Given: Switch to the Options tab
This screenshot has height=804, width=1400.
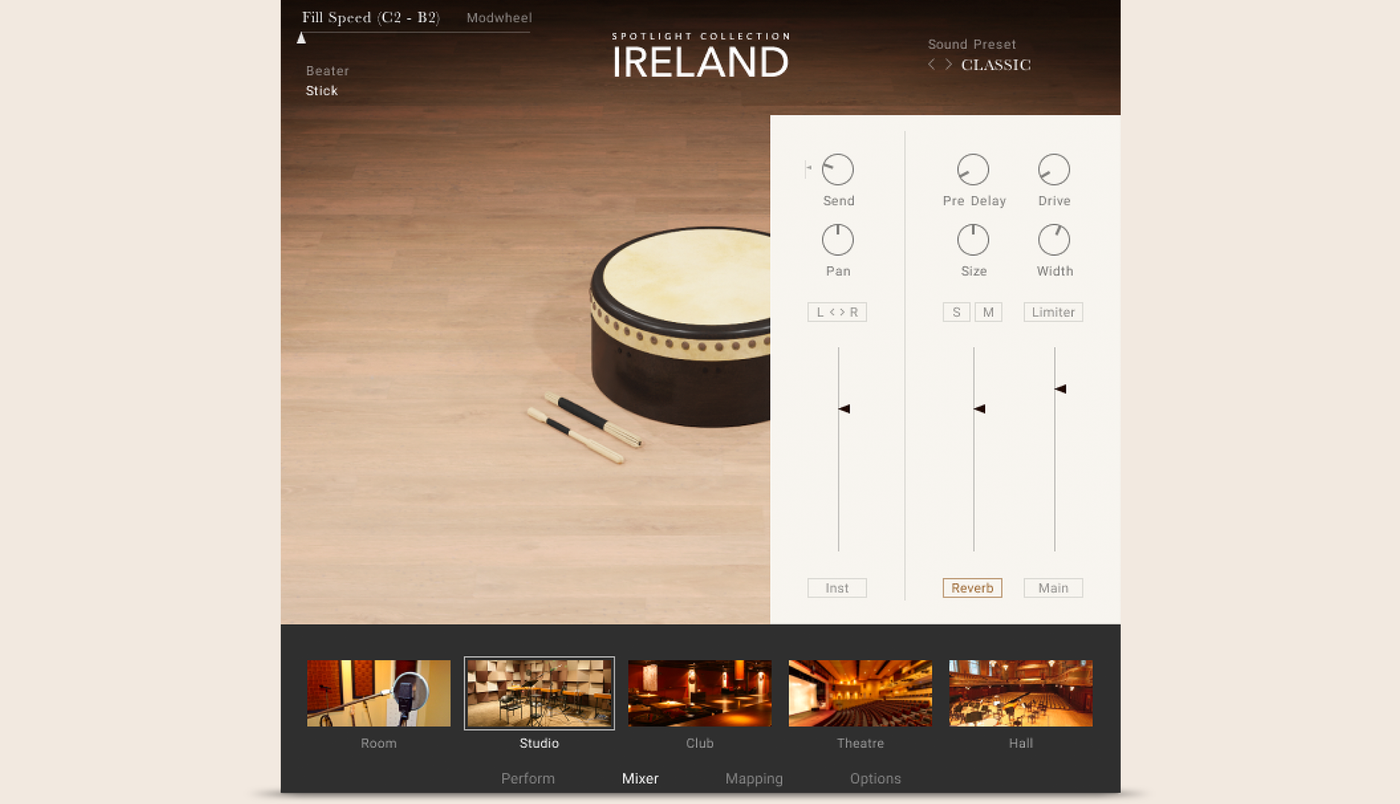Looking at the screenshot, I should pos(875,779).
